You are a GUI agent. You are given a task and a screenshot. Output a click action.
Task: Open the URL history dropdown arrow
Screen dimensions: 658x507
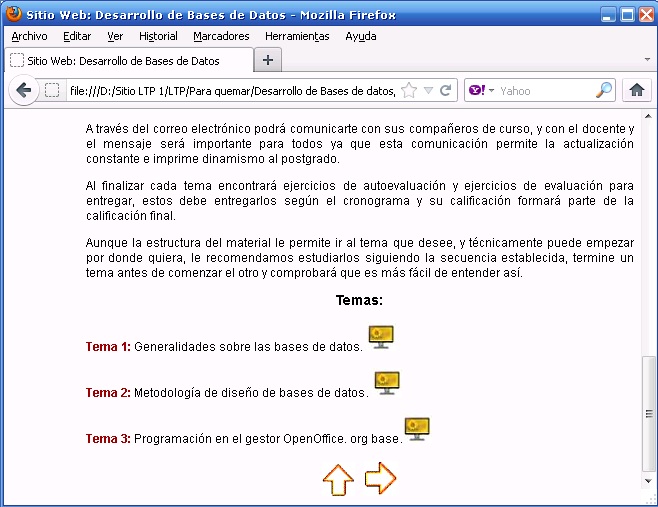coord(428,91)
